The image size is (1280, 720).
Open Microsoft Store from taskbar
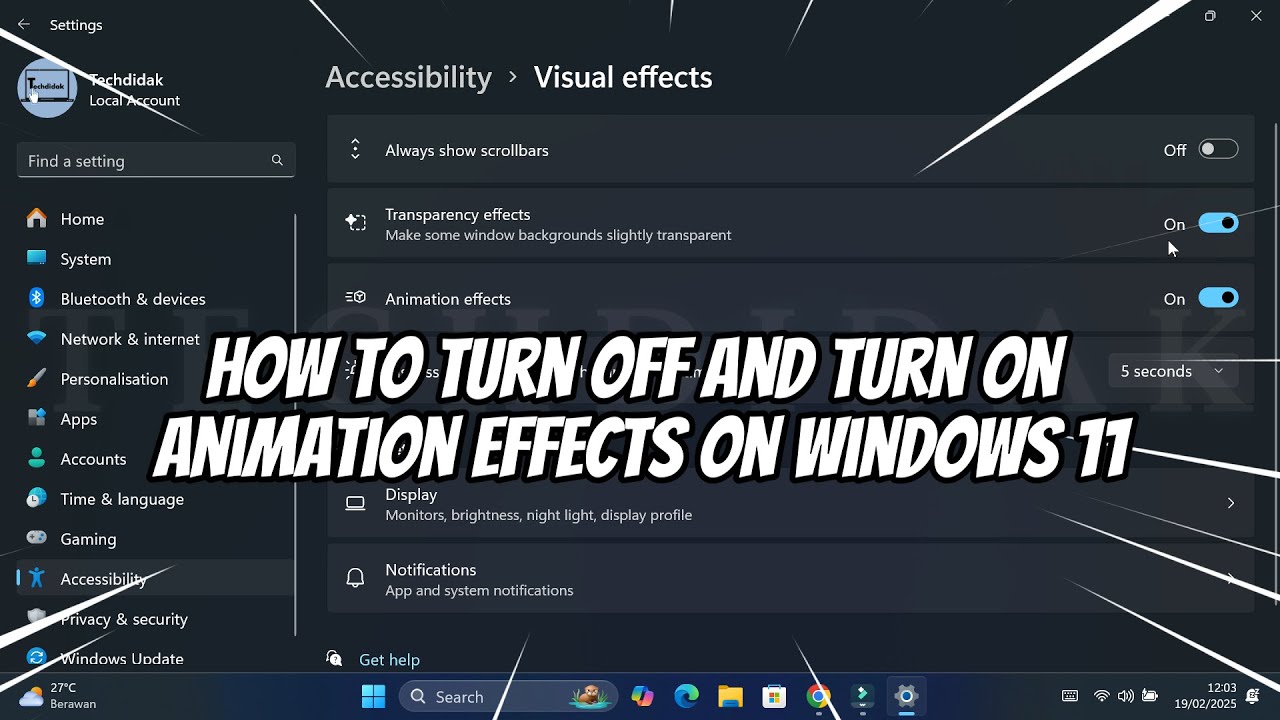coord(774,697)
